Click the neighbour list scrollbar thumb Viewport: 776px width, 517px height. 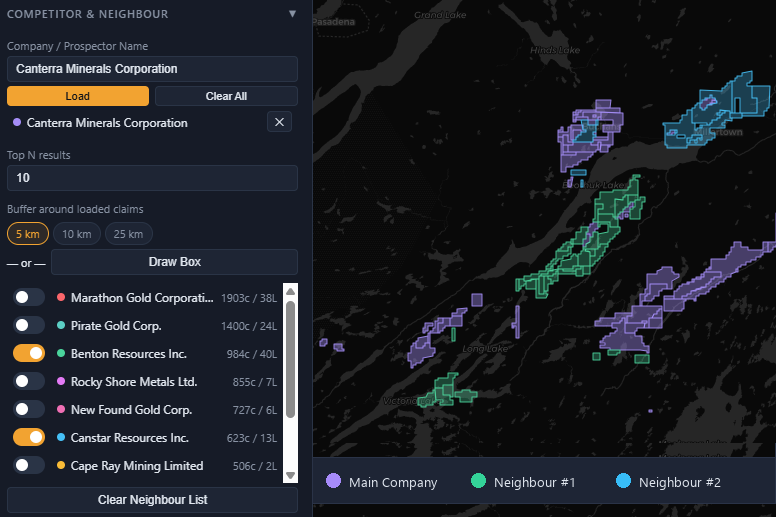point(291,359)
